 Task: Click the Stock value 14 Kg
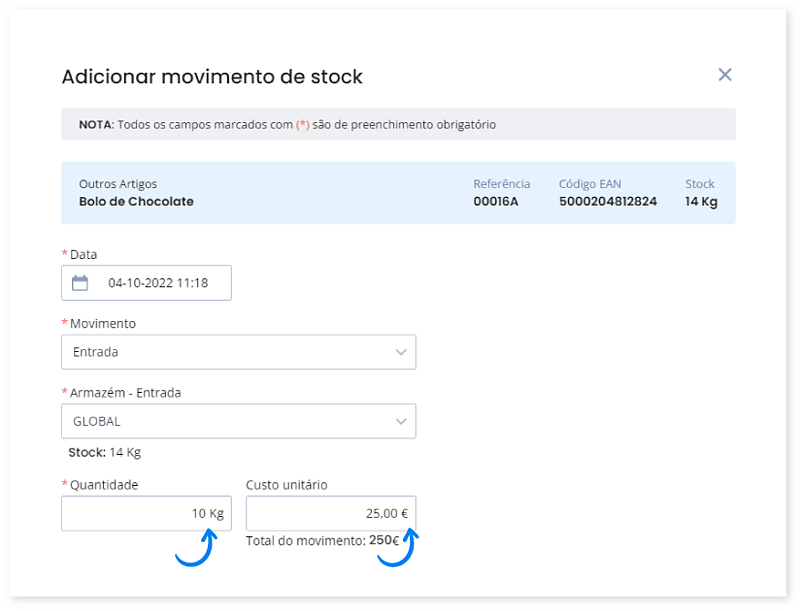[700, 201]
